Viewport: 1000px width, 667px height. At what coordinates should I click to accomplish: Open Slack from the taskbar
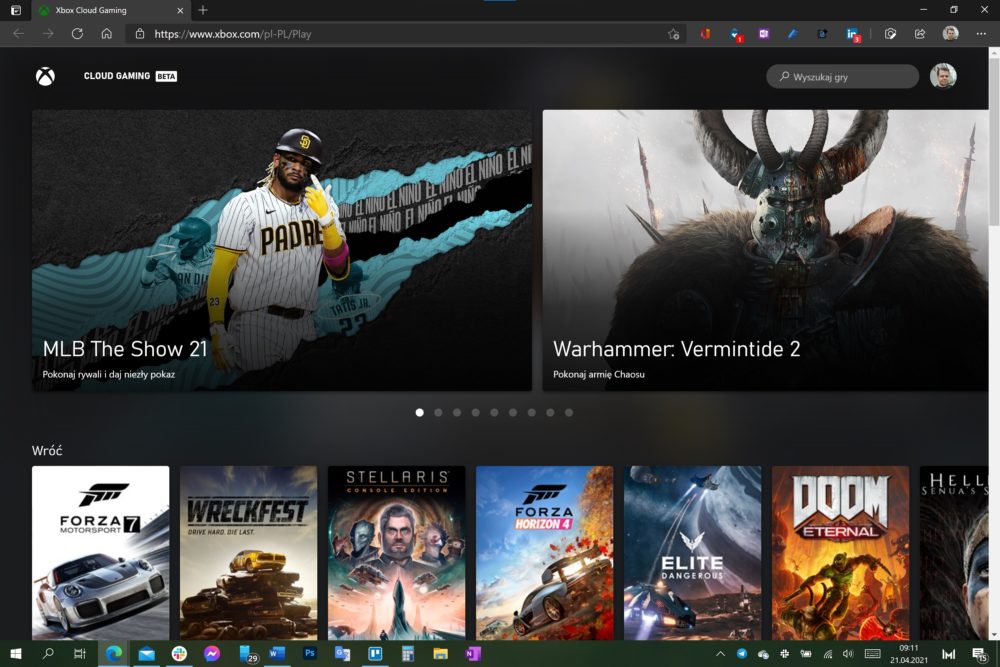pos(179,654)
